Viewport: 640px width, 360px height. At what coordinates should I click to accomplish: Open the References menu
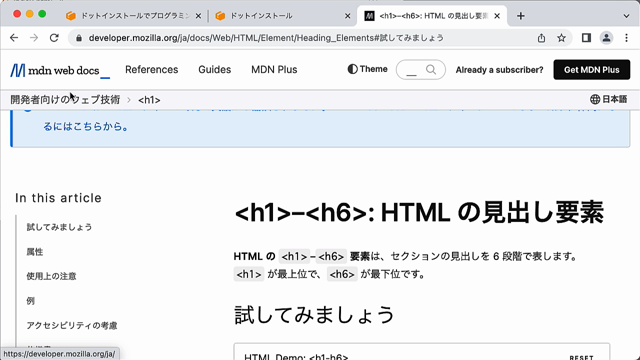[x=151, y=70]
